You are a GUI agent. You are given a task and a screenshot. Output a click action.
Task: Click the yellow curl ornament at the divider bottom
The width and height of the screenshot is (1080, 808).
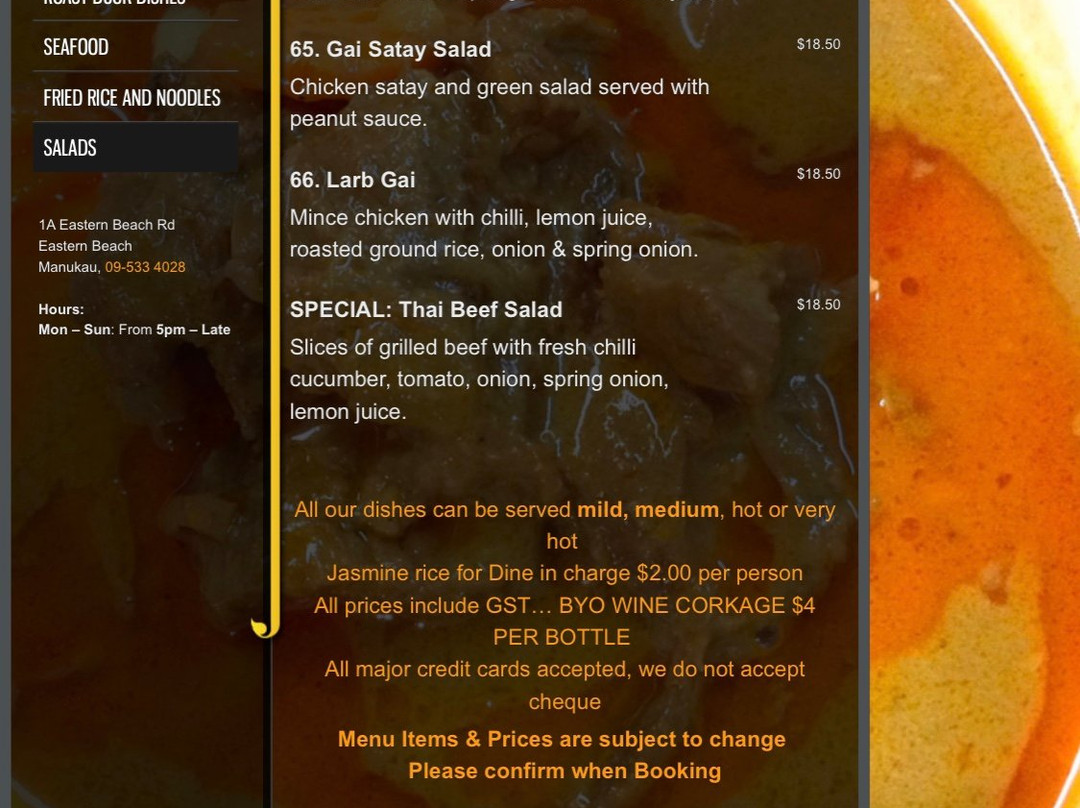point(263,628)
